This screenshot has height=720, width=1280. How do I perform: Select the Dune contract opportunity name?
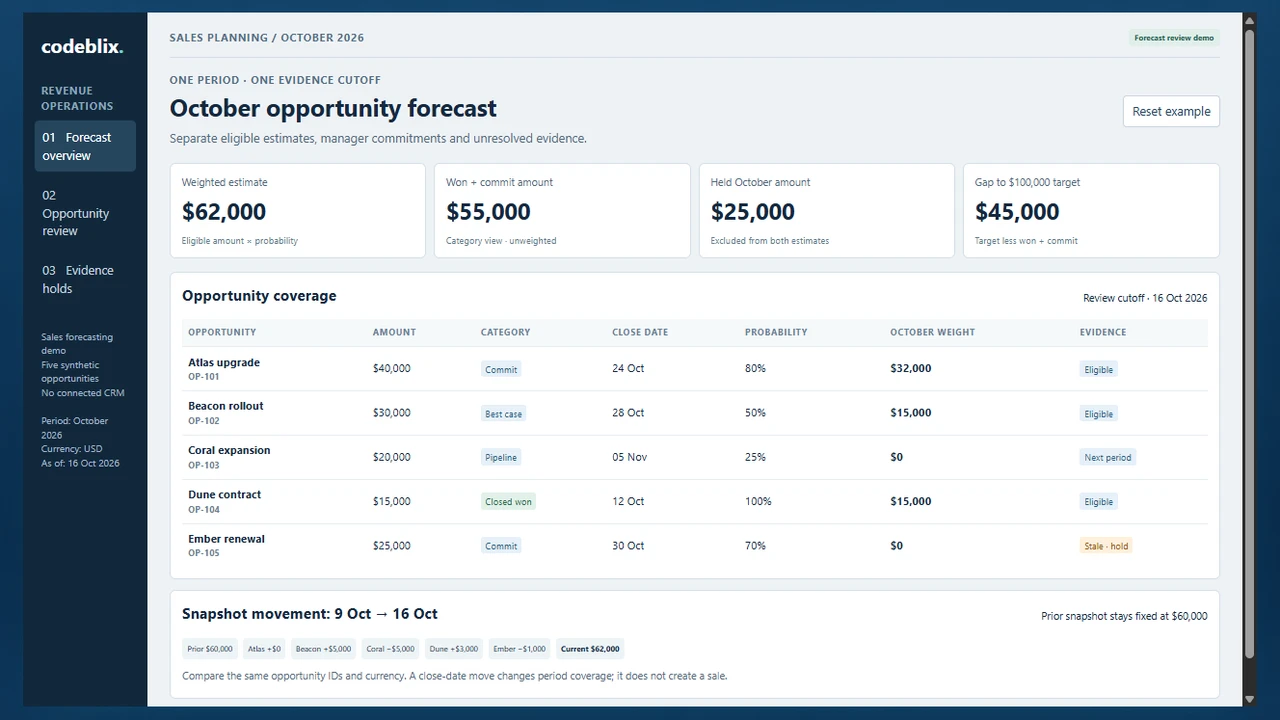click(x=225, y=495)
